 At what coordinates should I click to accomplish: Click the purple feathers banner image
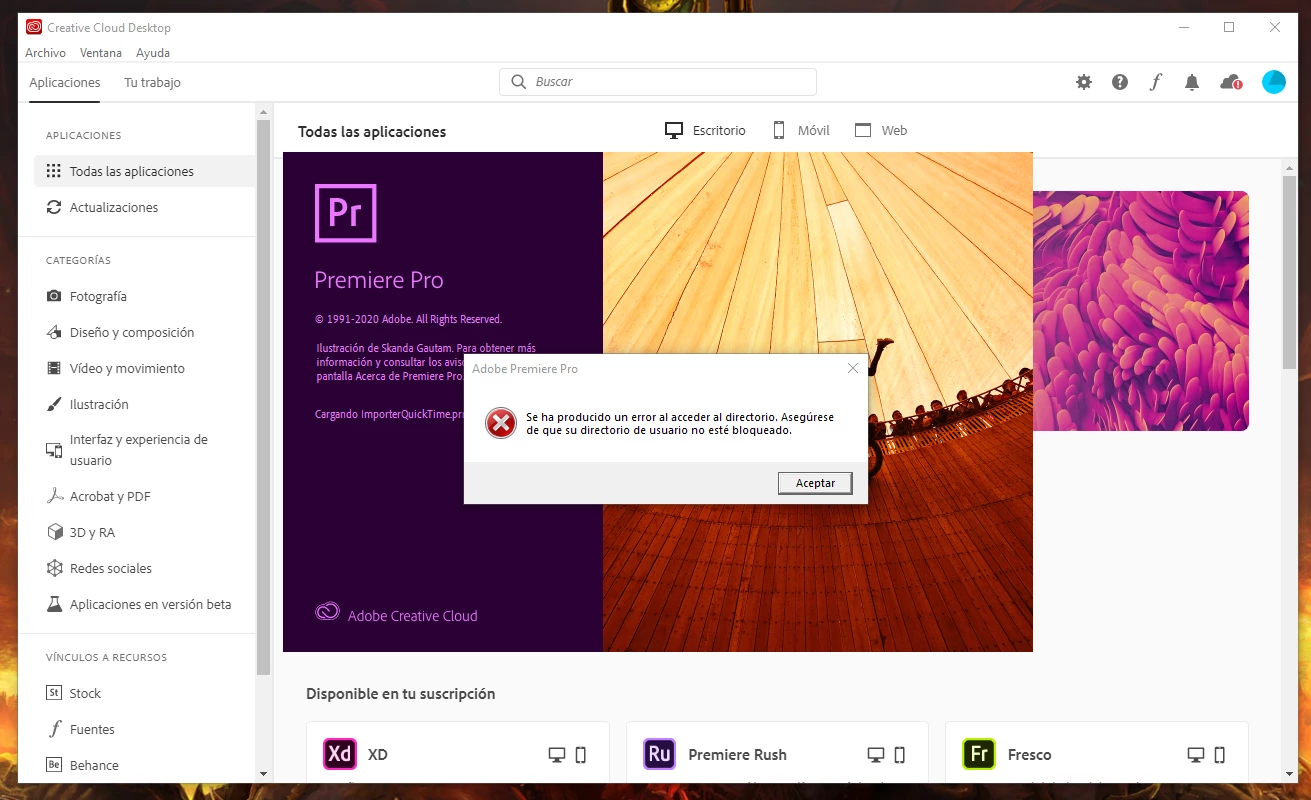tap(1141, 311)
